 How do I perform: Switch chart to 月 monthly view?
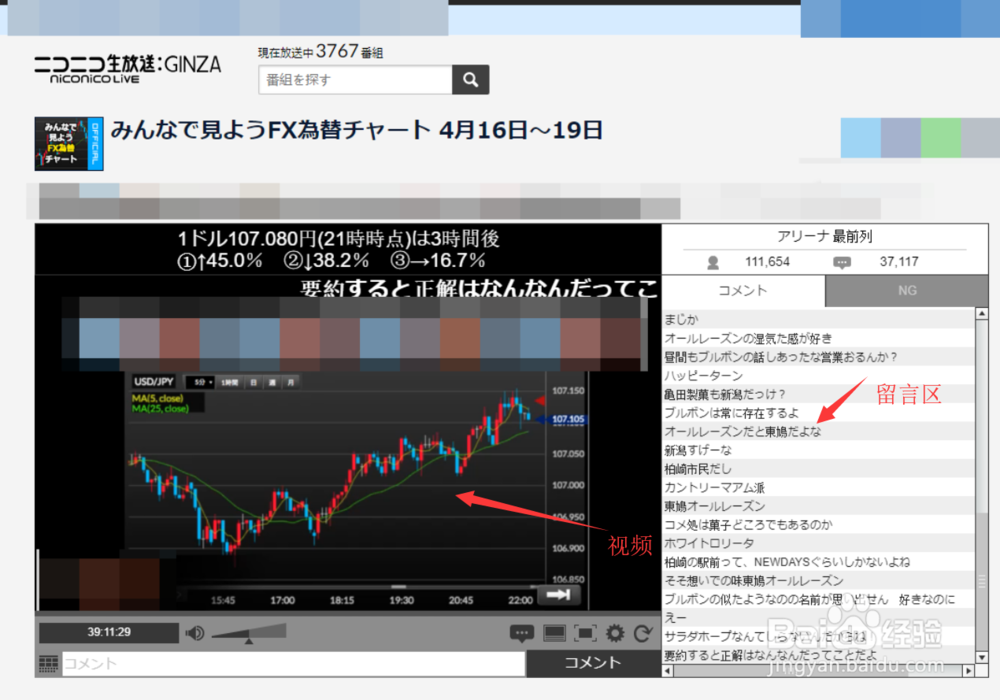pos(291,382)
